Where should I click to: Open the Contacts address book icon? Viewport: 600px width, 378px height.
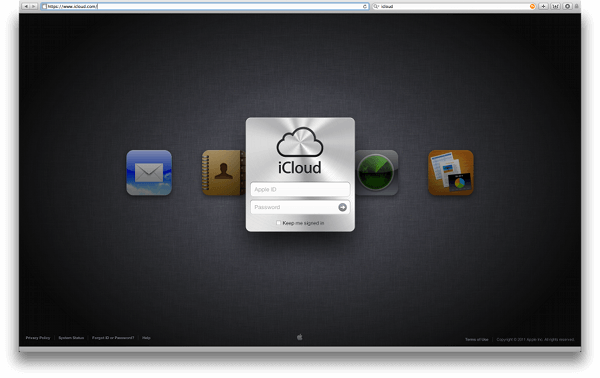click(223, 173)
